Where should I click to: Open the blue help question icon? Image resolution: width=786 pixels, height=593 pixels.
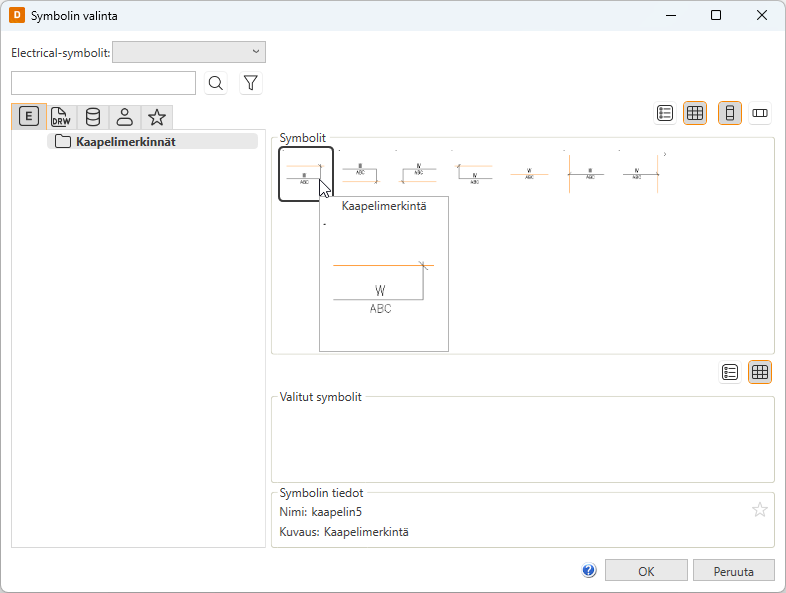(589, 571)
